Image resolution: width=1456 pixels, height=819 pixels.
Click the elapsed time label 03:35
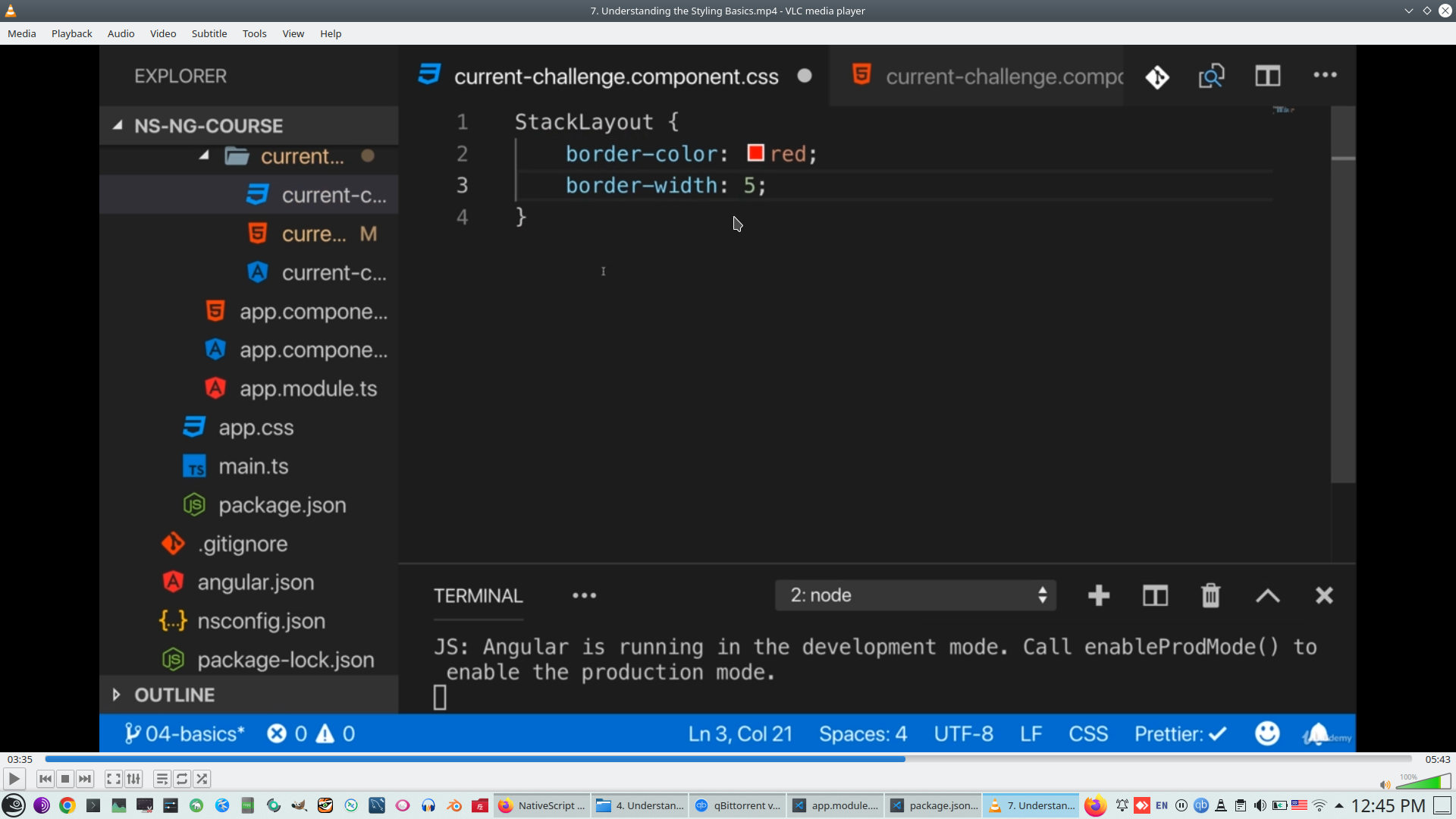tap(20, 759)
